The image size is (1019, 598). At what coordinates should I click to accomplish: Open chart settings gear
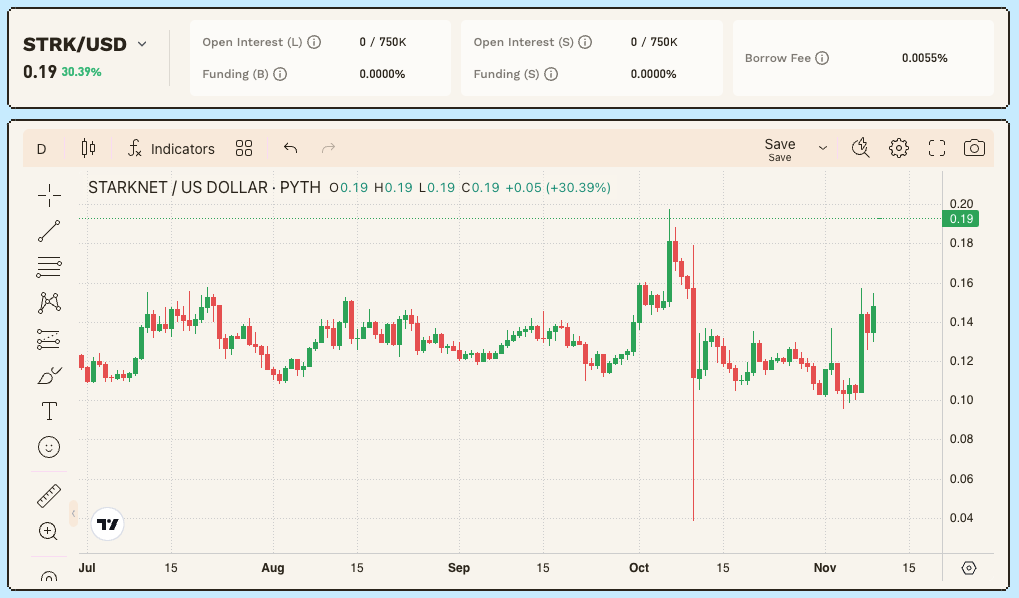[899, 148]
